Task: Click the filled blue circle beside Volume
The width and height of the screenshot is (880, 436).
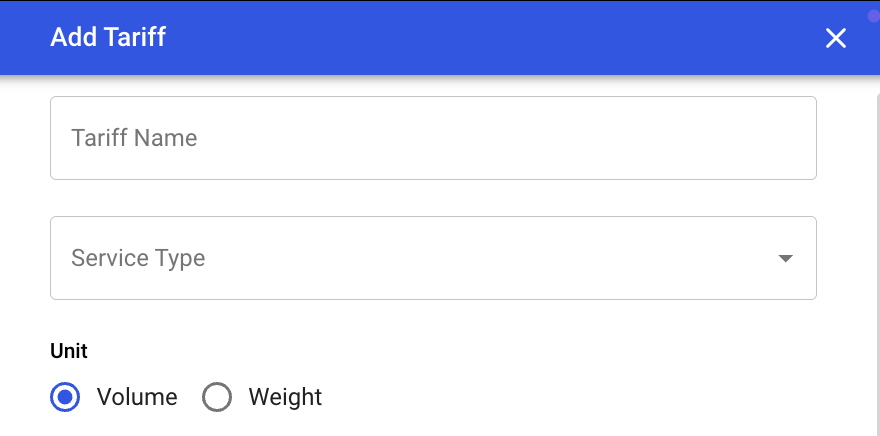Action: 65,397
